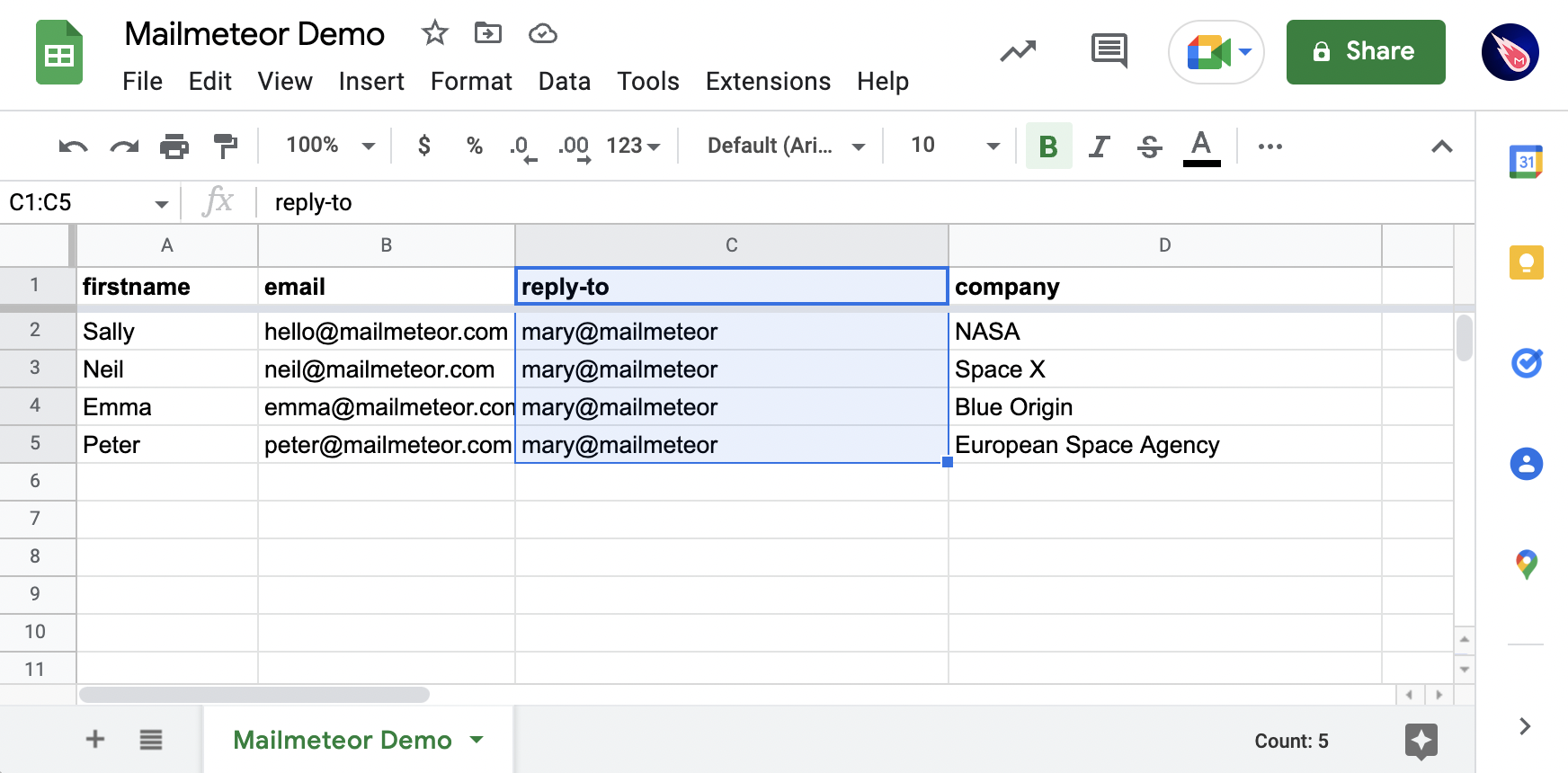Star the Mailmeteor Demo document
This screenshot has width=1568, height=773.
[x=435, y=33]
